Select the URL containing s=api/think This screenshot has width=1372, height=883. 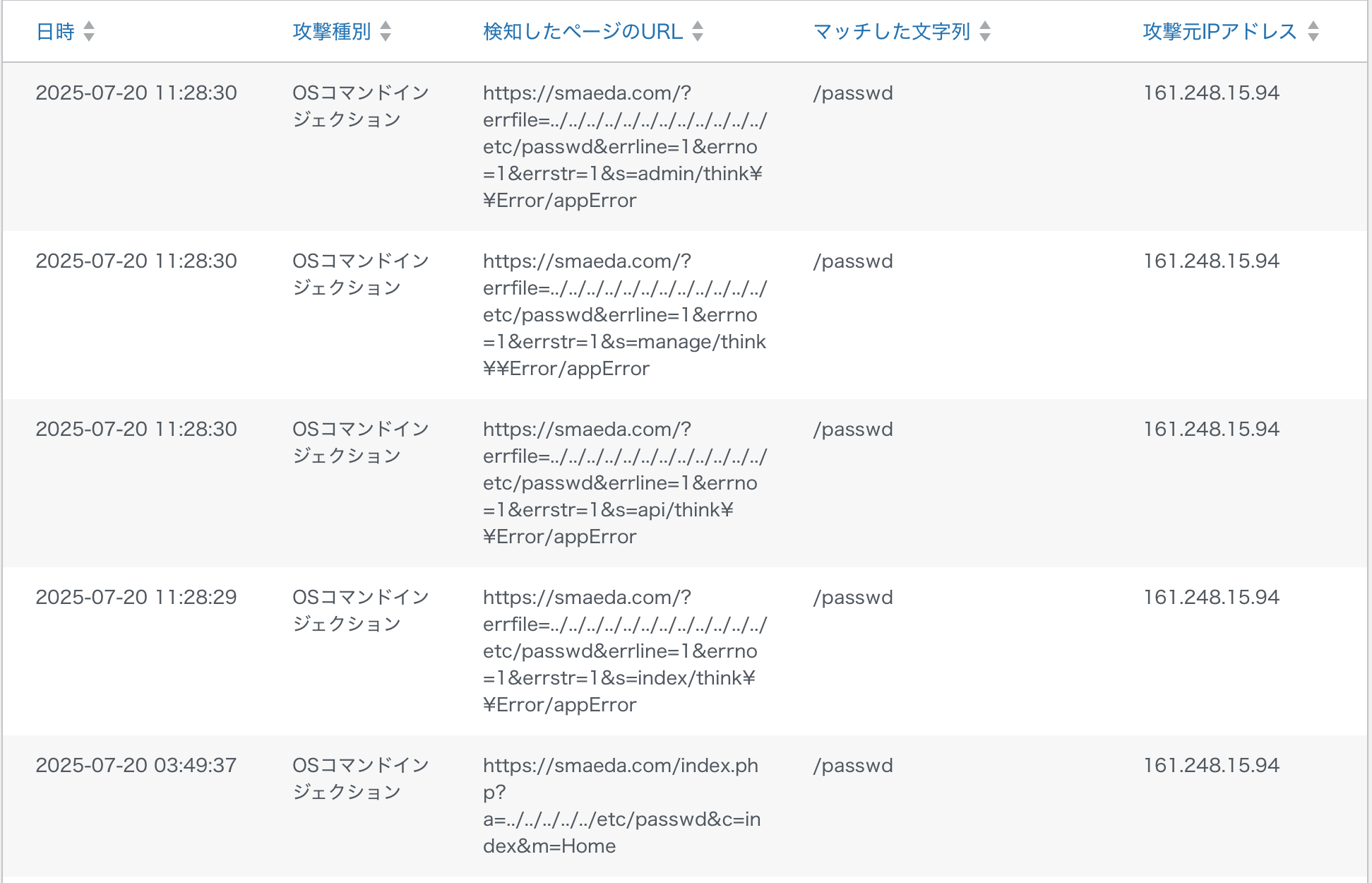click(625, 483)
